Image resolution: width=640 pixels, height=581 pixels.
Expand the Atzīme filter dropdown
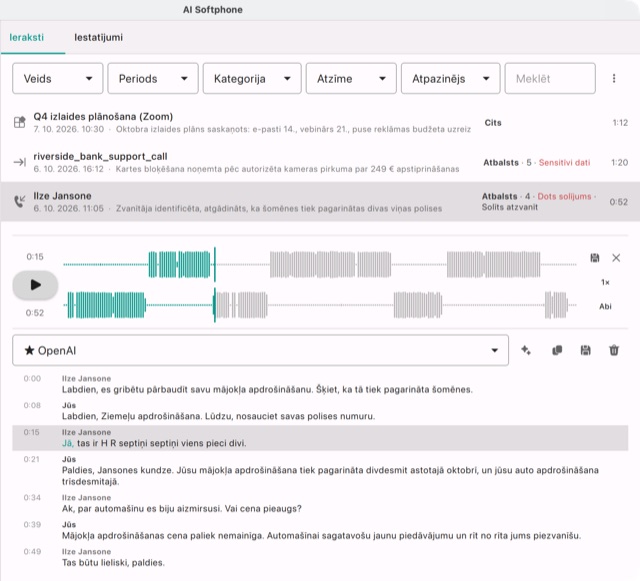tap(351, 78)
